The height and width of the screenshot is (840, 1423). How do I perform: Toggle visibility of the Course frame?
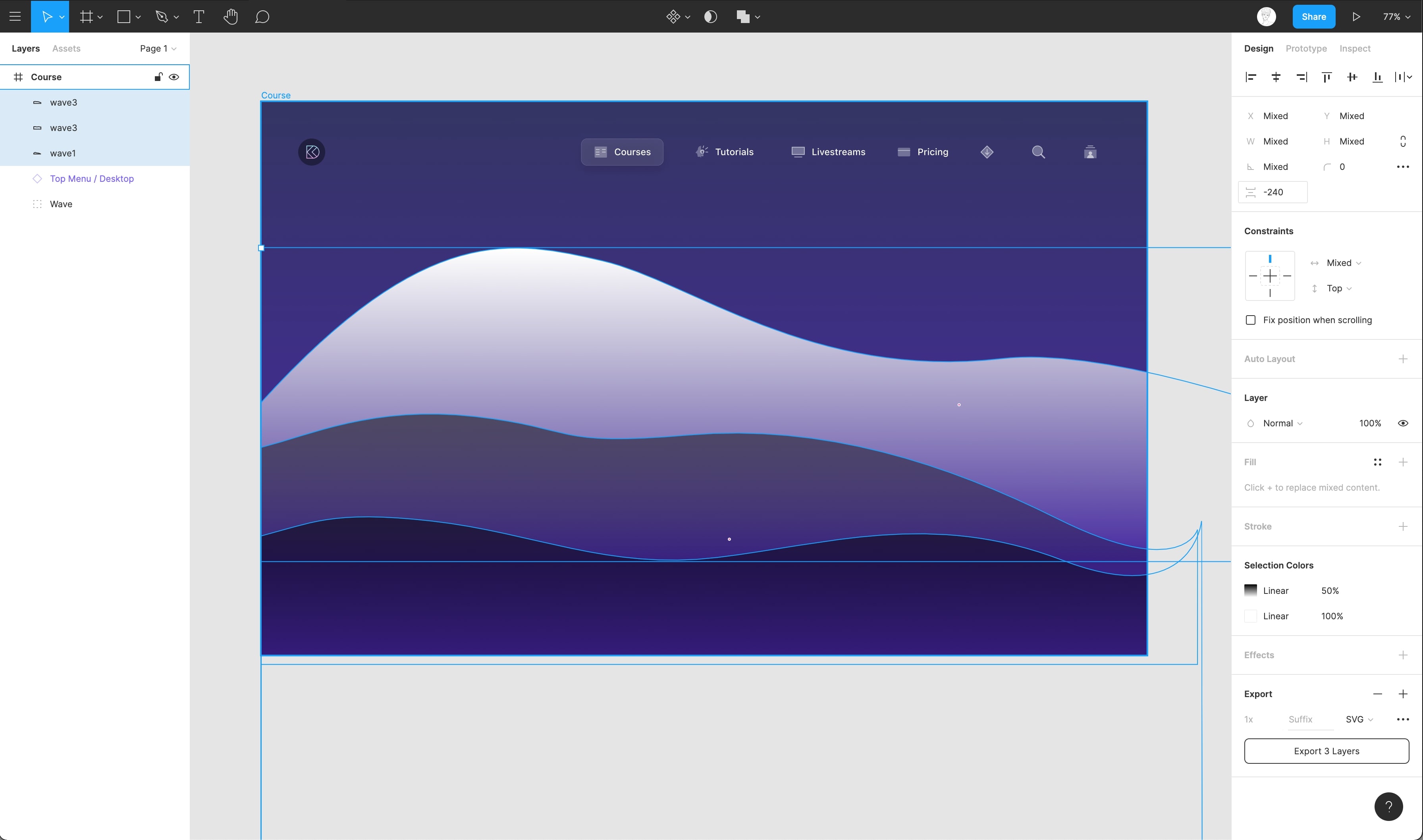174,77
